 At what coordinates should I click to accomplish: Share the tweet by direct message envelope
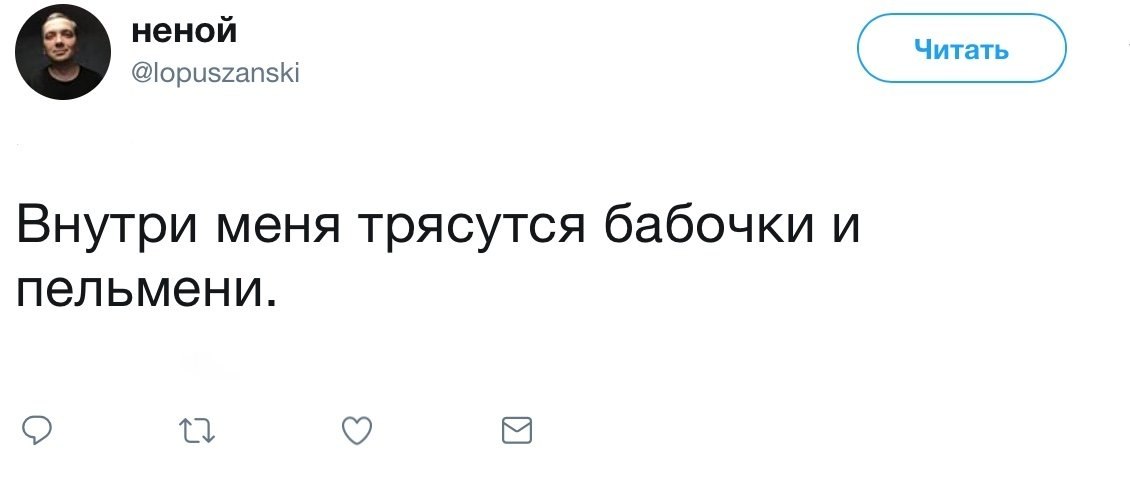pyautogui.click(x=516, y=431)
